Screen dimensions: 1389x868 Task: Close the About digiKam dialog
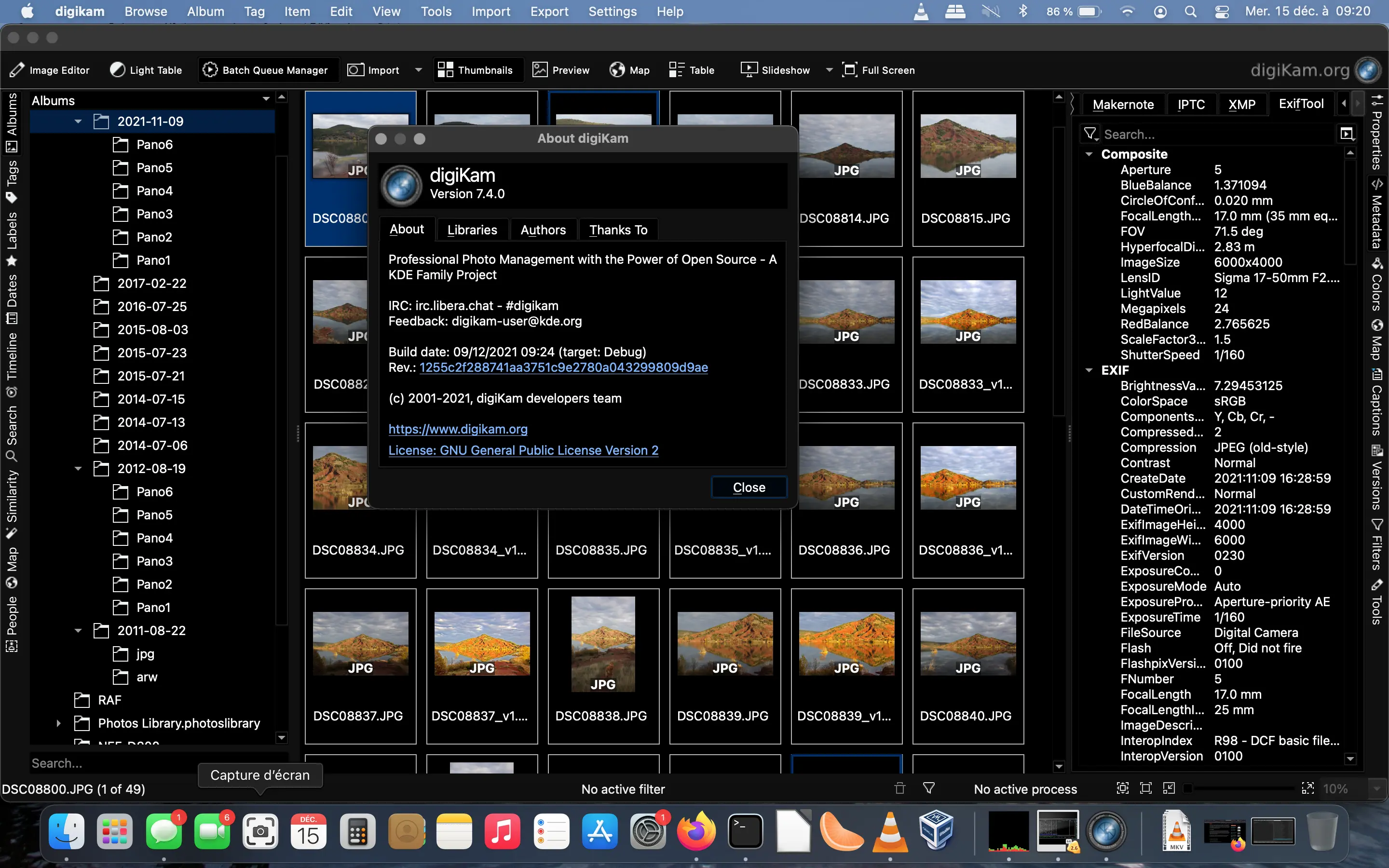point(749,487)
